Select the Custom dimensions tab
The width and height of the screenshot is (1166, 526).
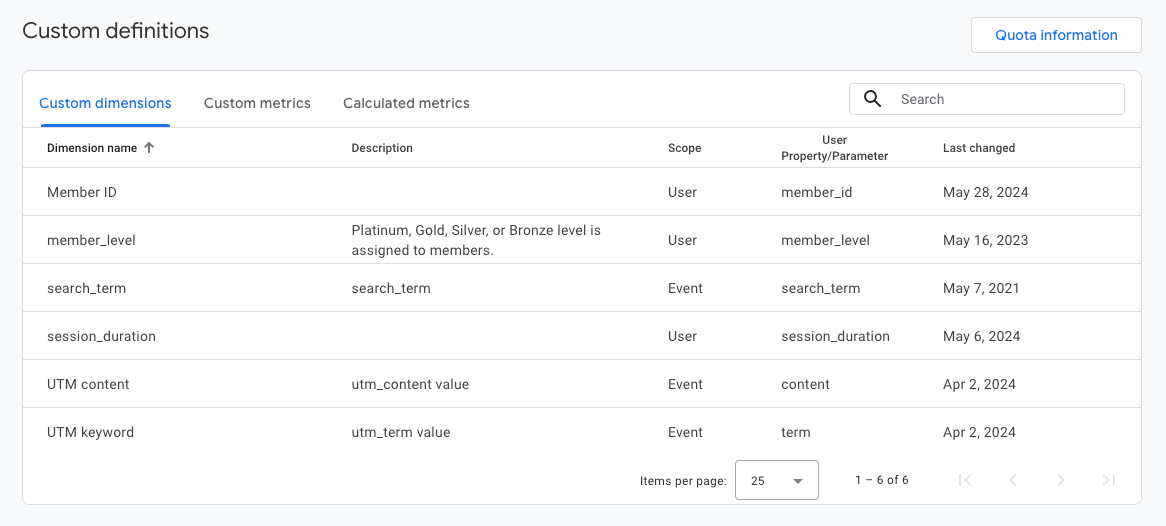pyautogui.click(x=105, y=103)
